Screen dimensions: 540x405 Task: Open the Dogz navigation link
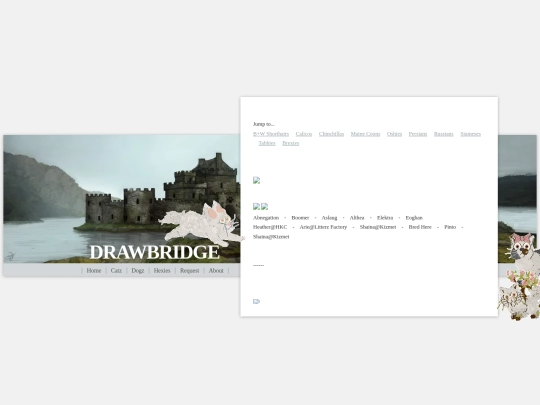pyautogui.click(x=138, y=271)
